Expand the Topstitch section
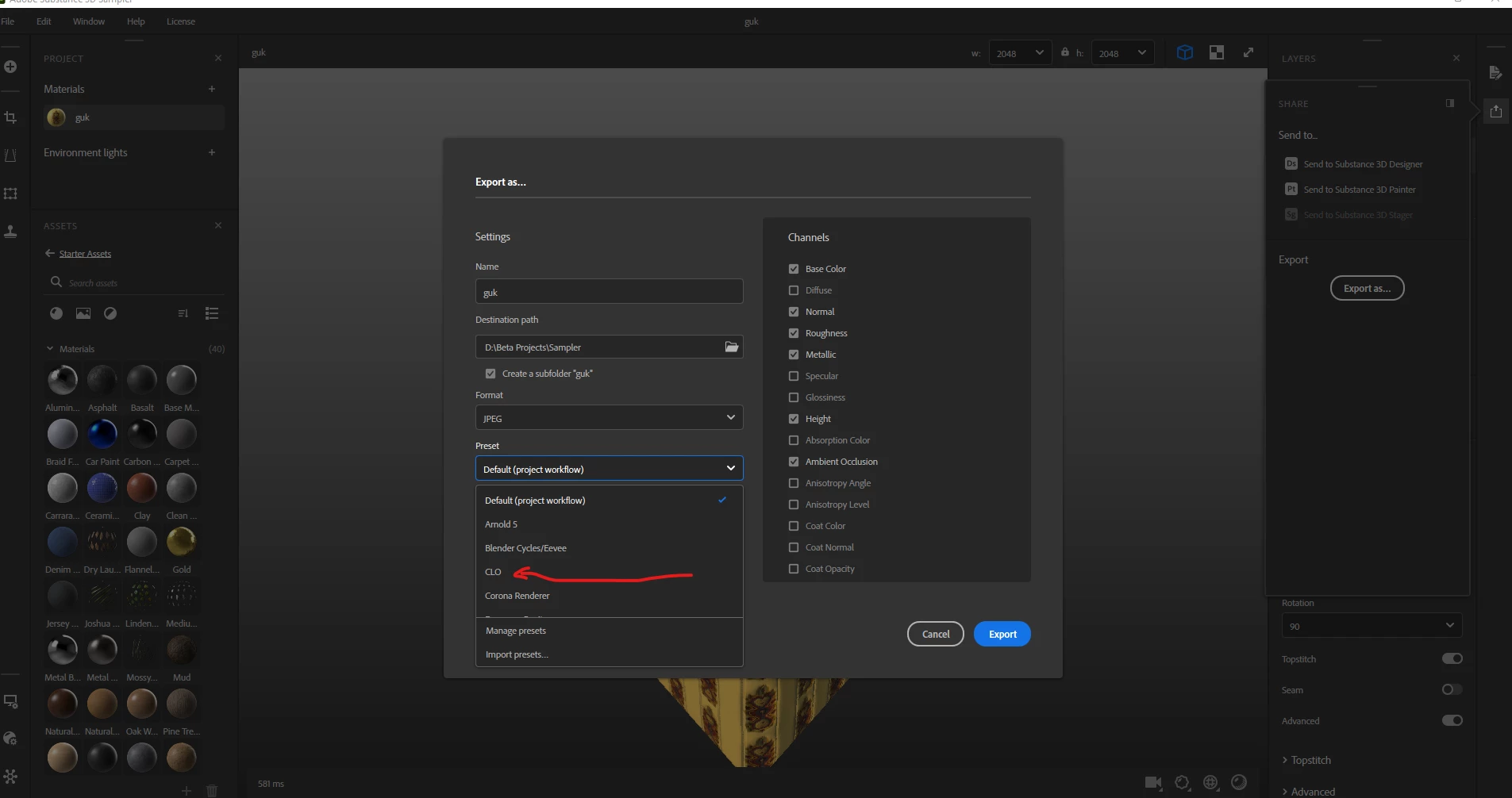Viewport: 1512px width, 798px height. (1306, 760)
